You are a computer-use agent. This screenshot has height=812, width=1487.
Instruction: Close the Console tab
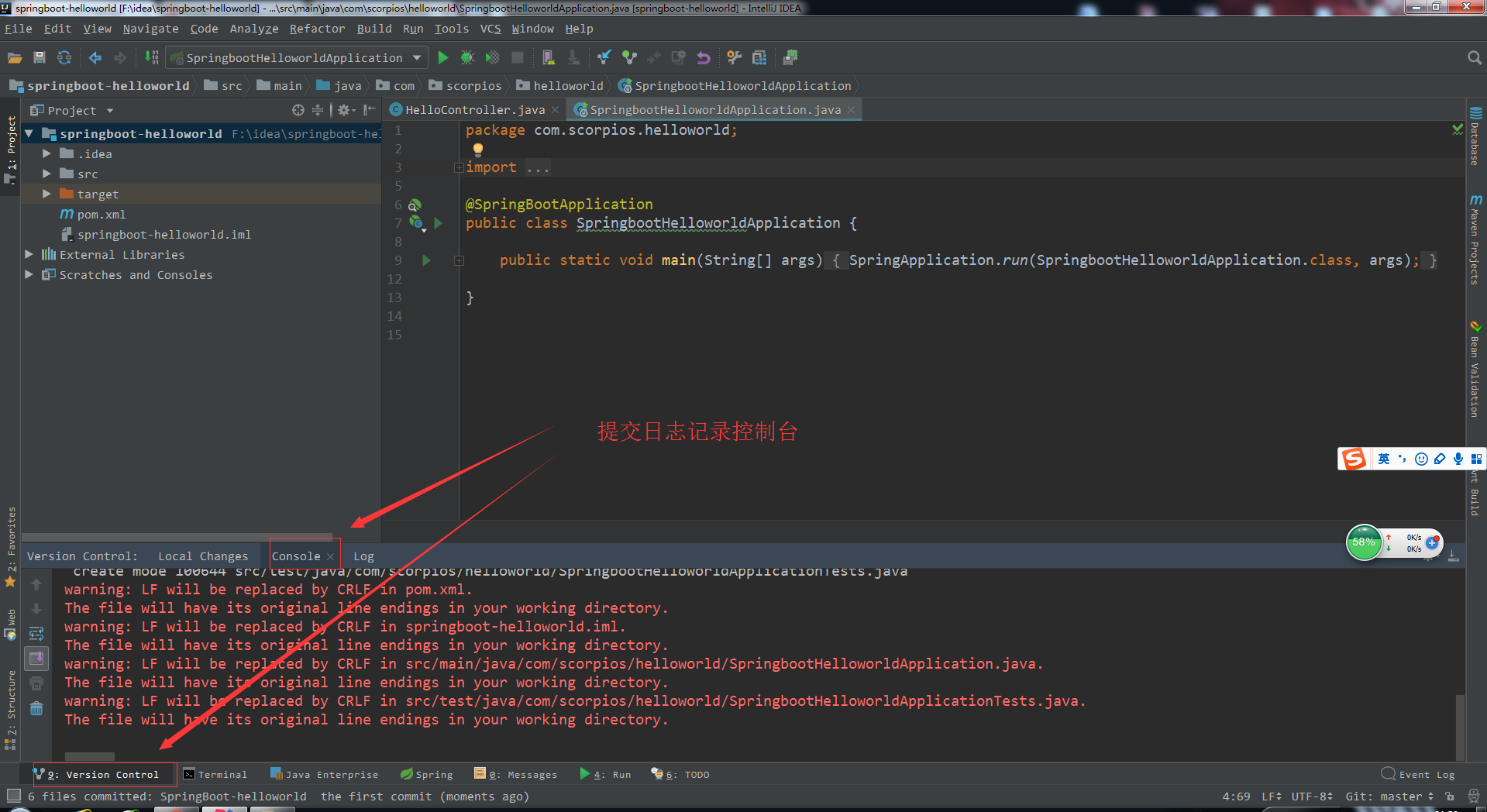coord(331,556)
